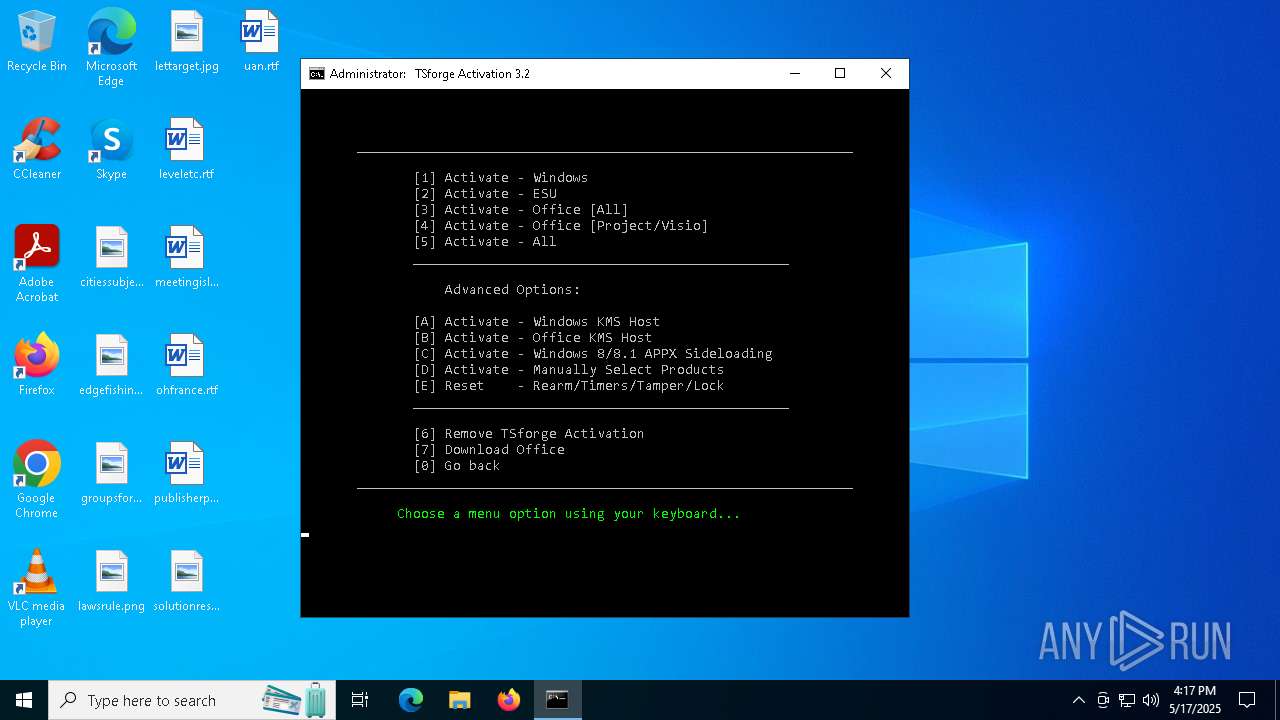Click '[D] Activate - Manually Select Products'
The height and width of the screenshot is (720, 1280).
[569, 369]
